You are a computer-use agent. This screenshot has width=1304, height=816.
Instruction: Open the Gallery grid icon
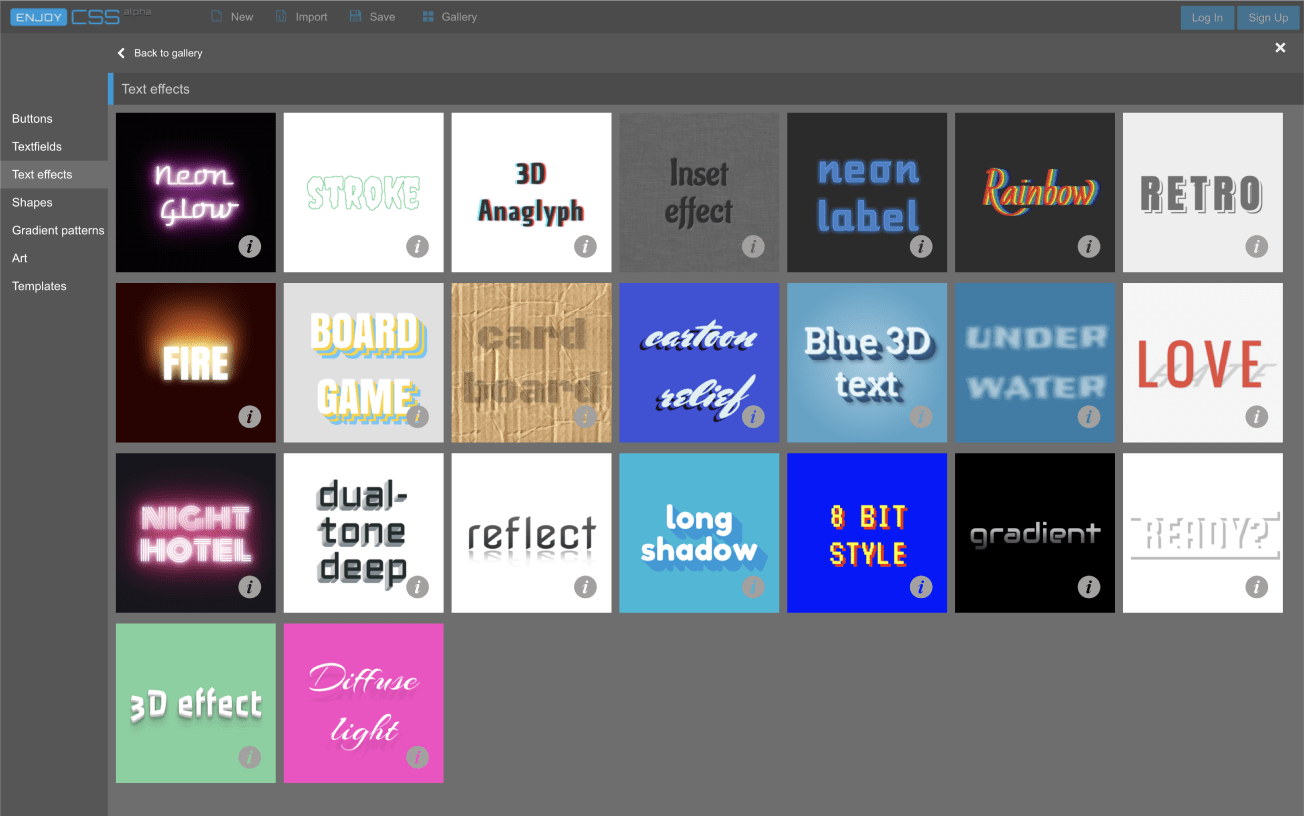(x=428, y=17)
